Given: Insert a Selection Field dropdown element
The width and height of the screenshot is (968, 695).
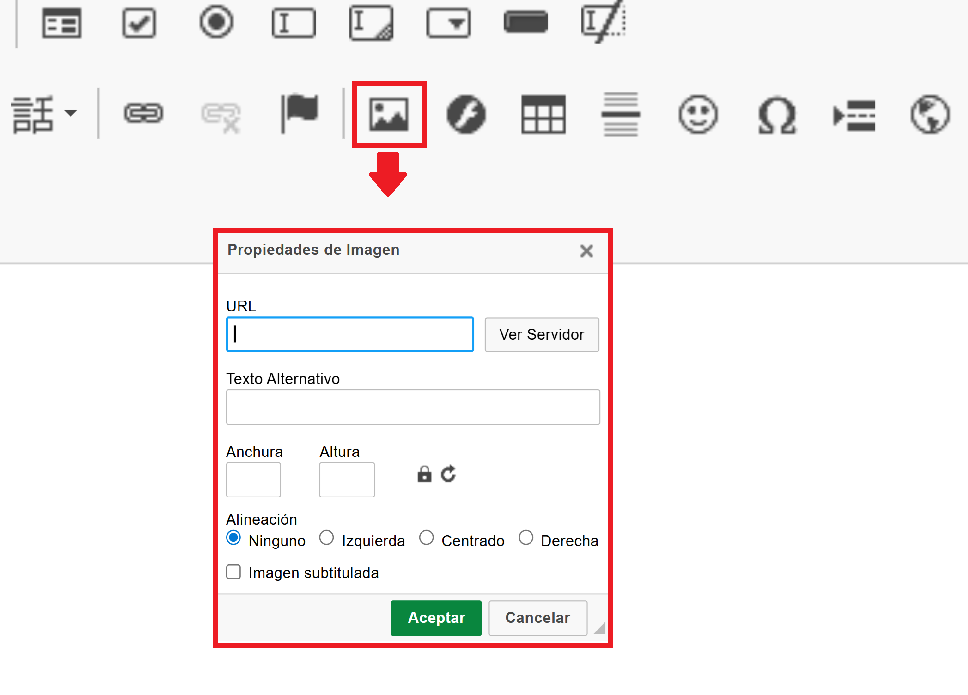Looking at the screenshot, I should coord(449,23).
